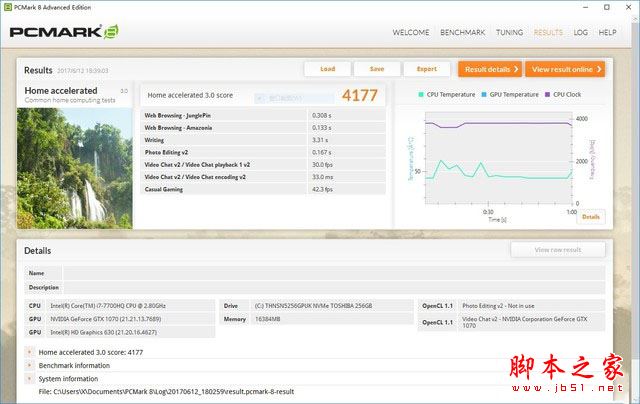Click the Home accelerated 3.0 score label
640x404 pixels.
pyautogui.click(x=190, y=95)
